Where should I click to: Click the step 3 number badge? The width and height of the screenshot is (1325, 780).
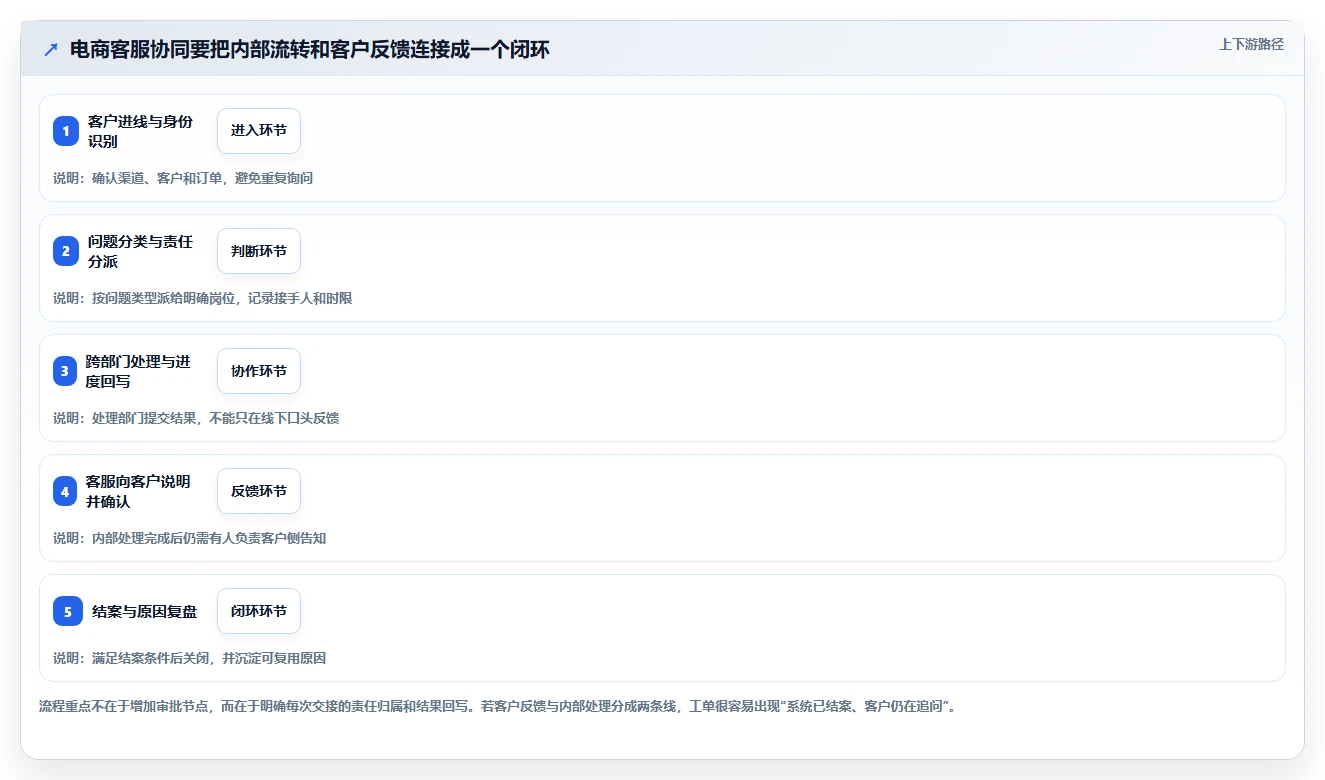65,371
